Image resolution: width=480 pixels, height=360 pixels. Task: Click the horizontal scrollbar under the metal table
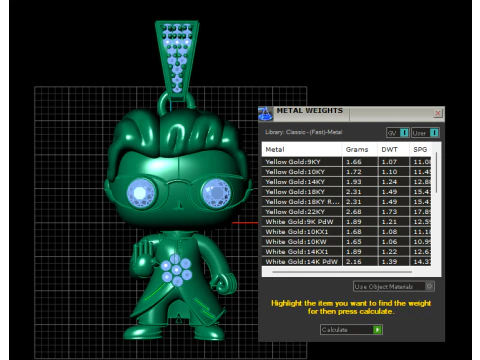pos(342,272)
